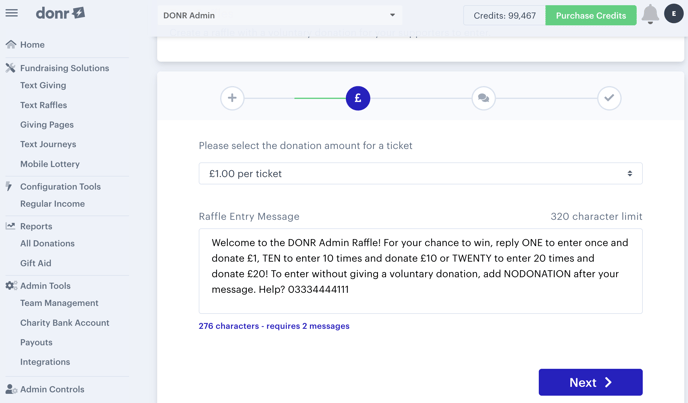Screen dimensions: 688x403
Task: Click the Next button
Action: click(591, 382)
